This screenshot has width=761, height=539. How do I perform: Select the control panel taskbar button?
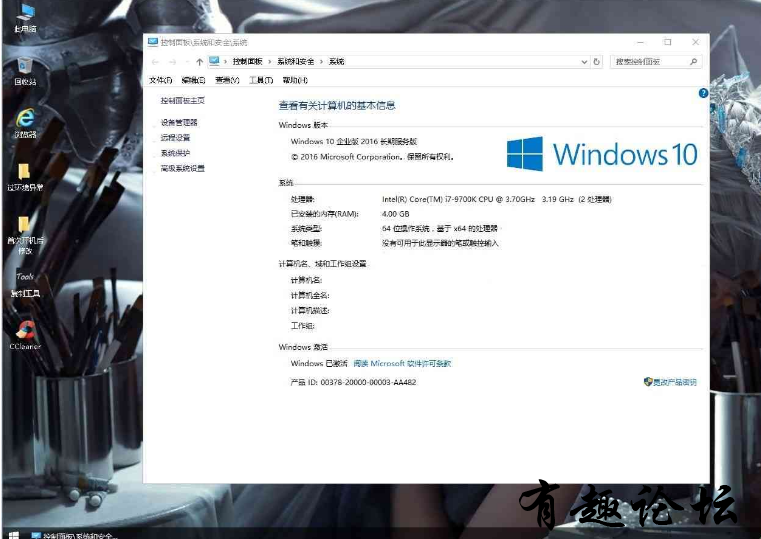pyautogui.click(x=73, y=535)
